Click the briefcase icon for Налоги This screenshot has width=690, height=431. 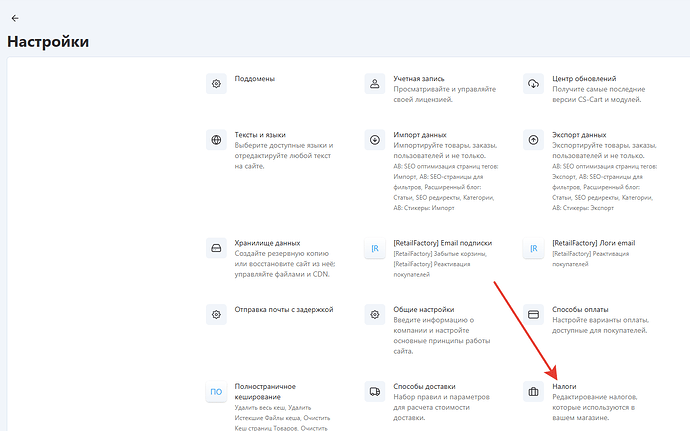point(533,392)
